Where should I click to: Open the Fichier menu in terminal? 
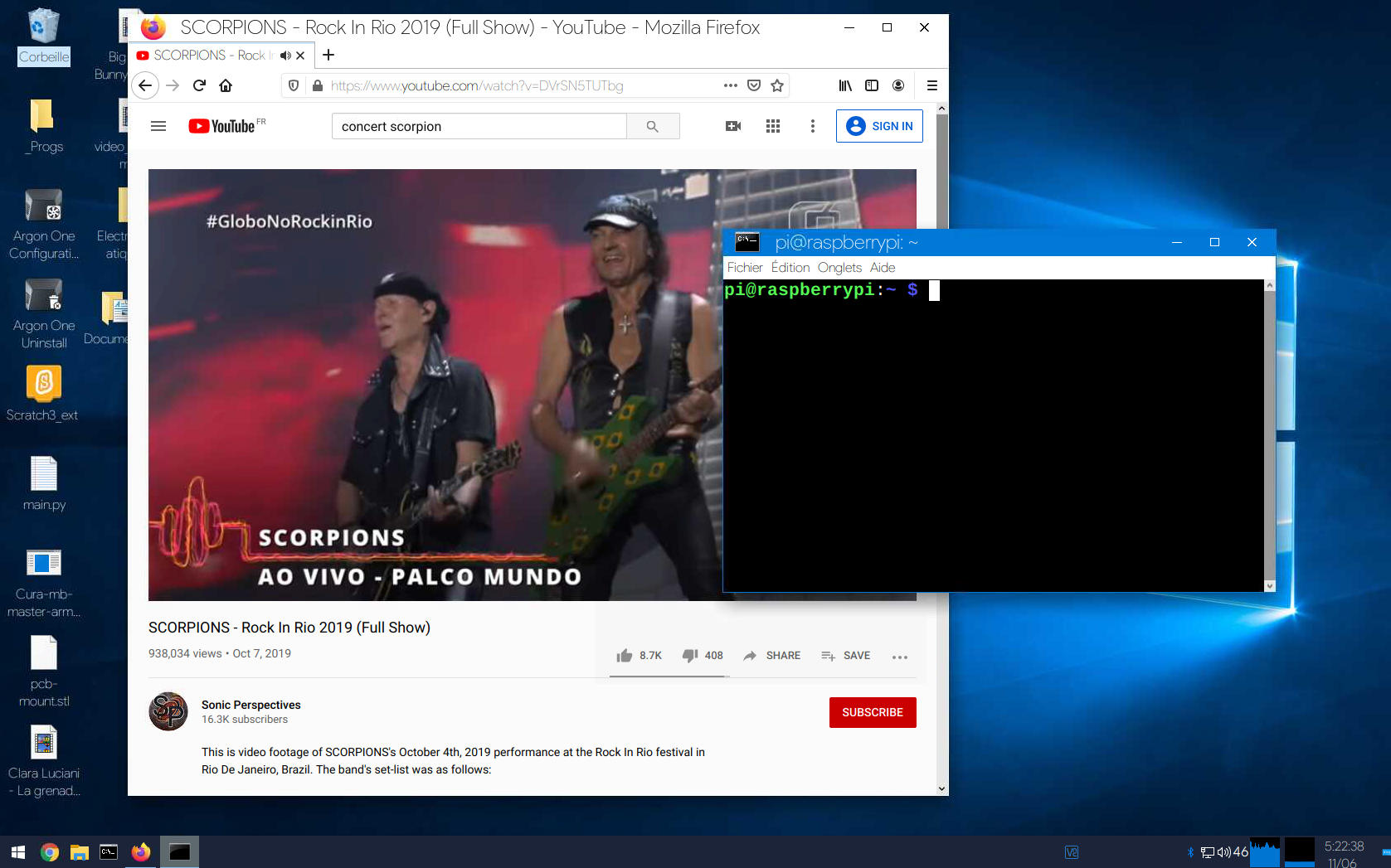[745, 268]
